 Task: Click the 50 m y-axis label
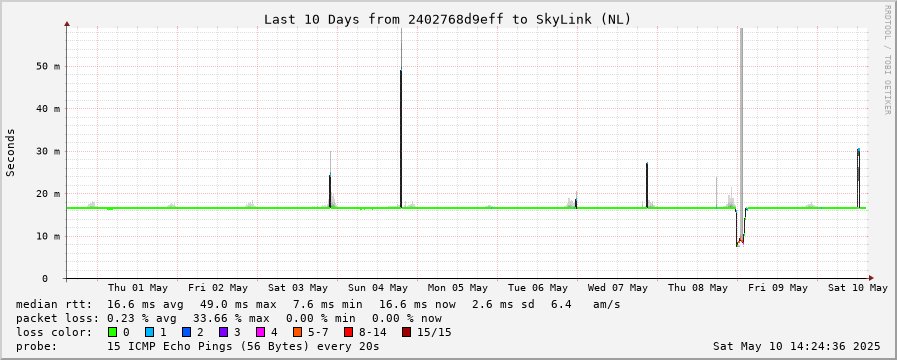49,66
